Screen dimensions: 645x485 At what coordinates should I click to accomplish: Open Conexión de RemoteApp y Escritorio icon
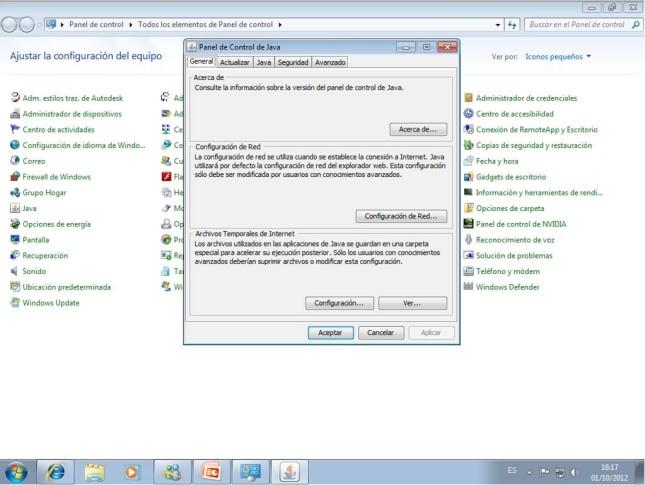(469, 129)
